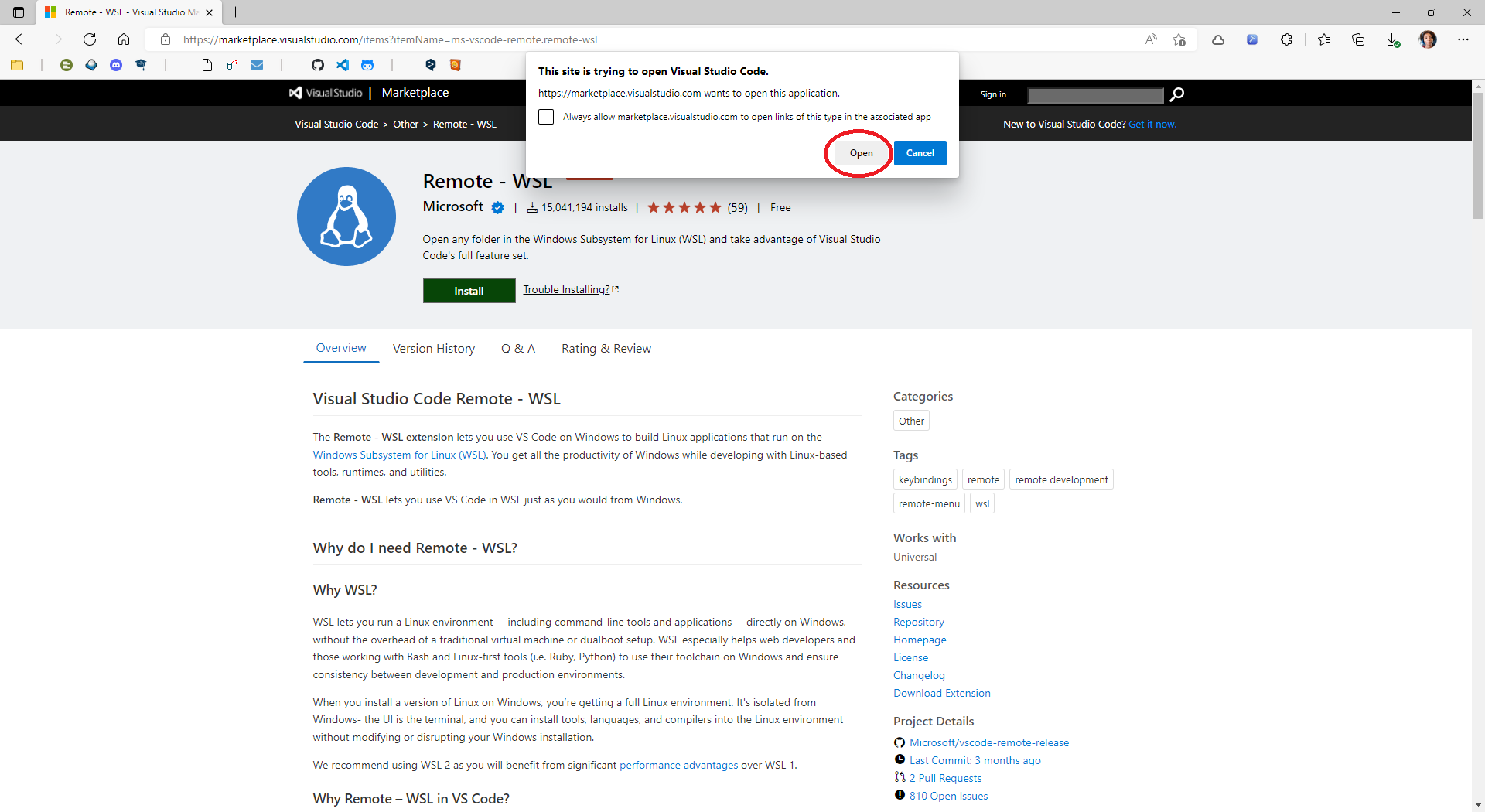Open the Rating & Review tab
1485x812 pixels.
pos(606,349)
